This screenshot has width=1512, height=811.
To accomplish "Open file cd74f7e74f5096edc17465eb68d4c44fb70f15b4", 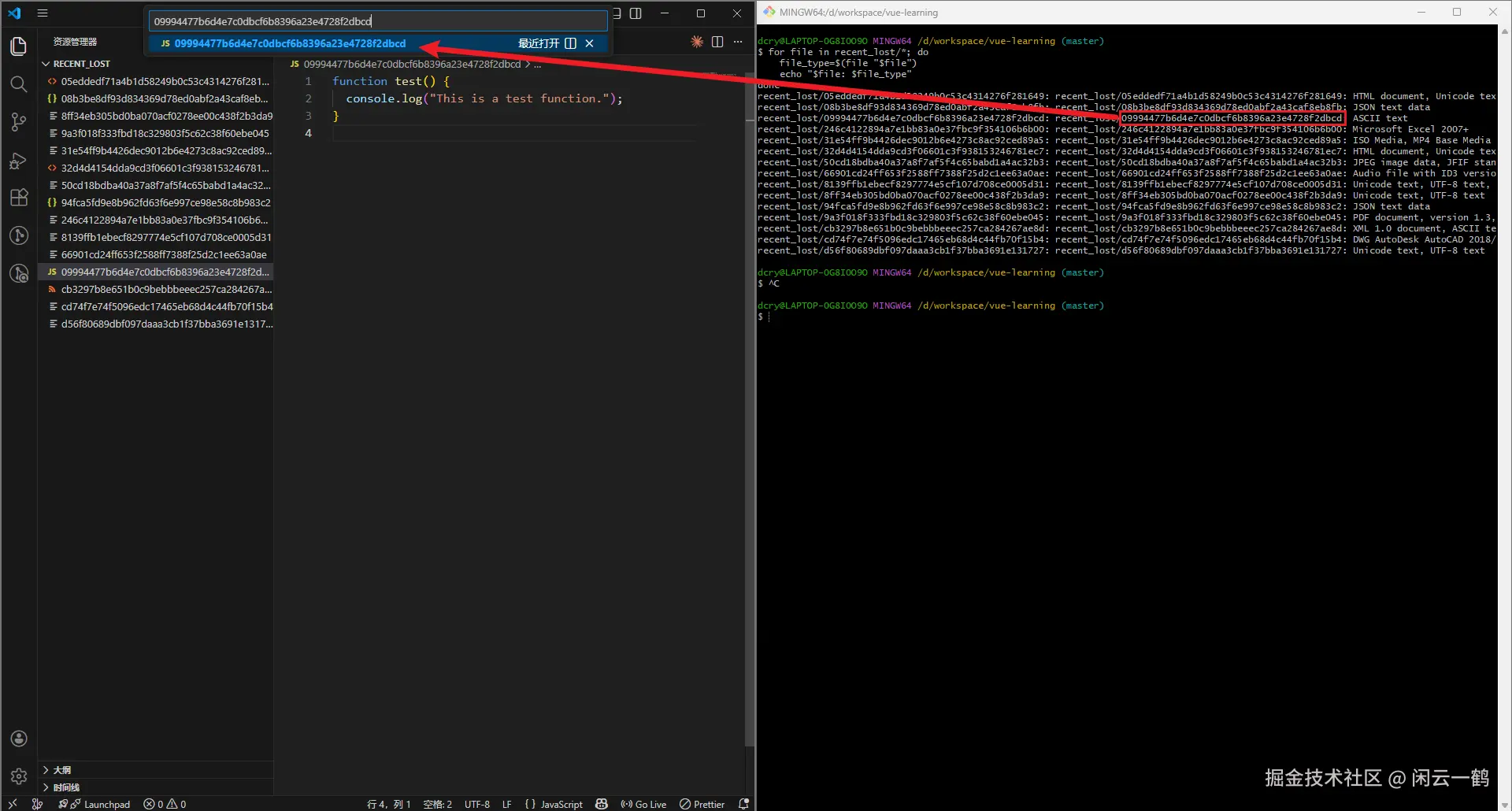I will tap(156, 306).
